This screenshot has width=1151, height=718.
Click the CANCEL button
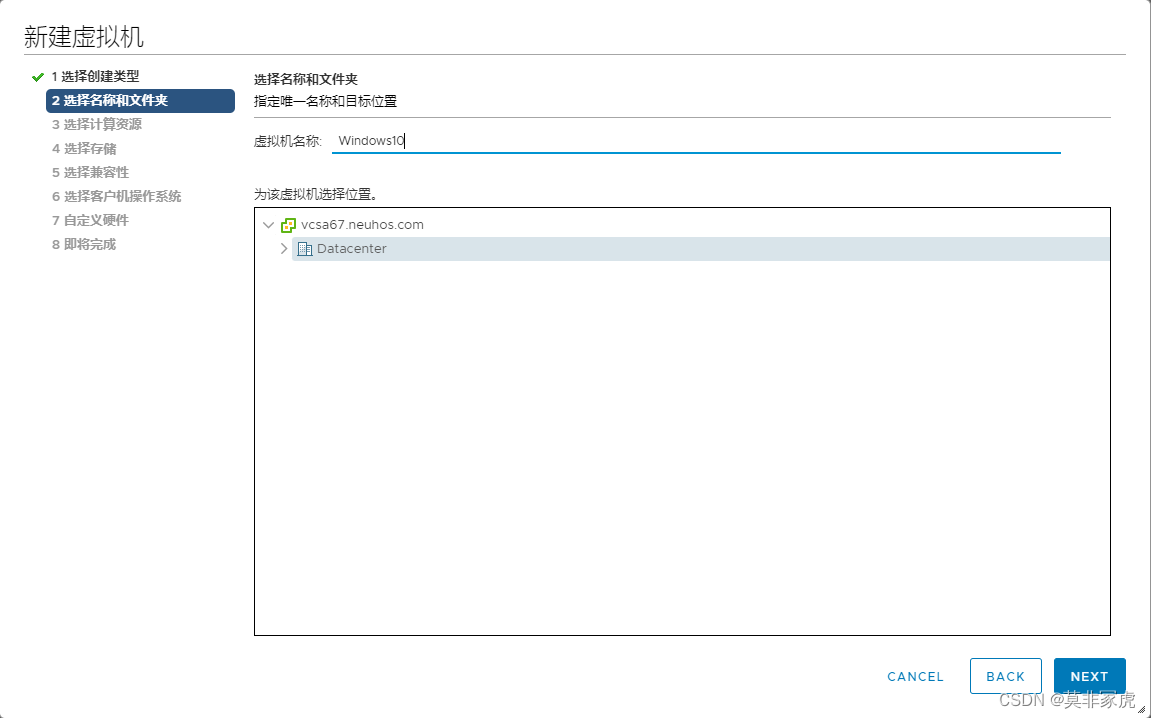click(915, 677)
